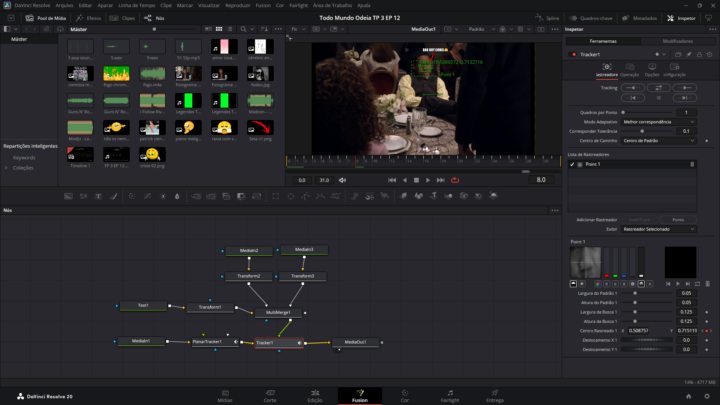The image size is (720, 405).
Task: Toggle the Point 1 tracker checkbox
Action: click(x=573, y=164)
